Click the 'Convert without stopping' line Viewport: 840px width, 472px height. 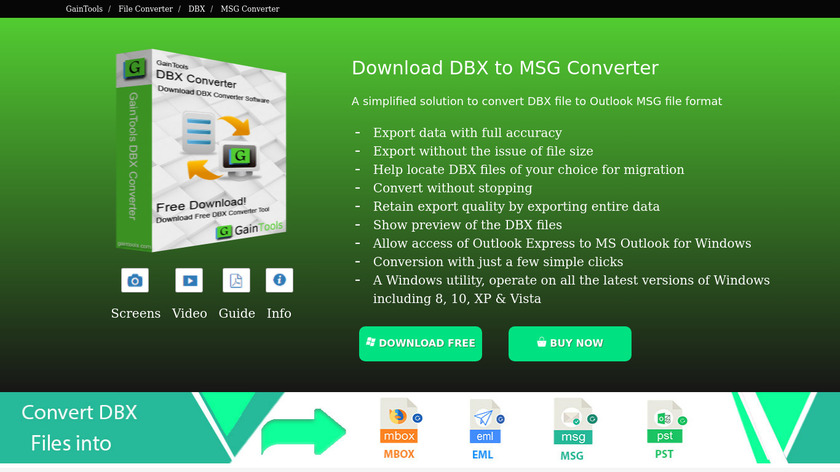453,188
